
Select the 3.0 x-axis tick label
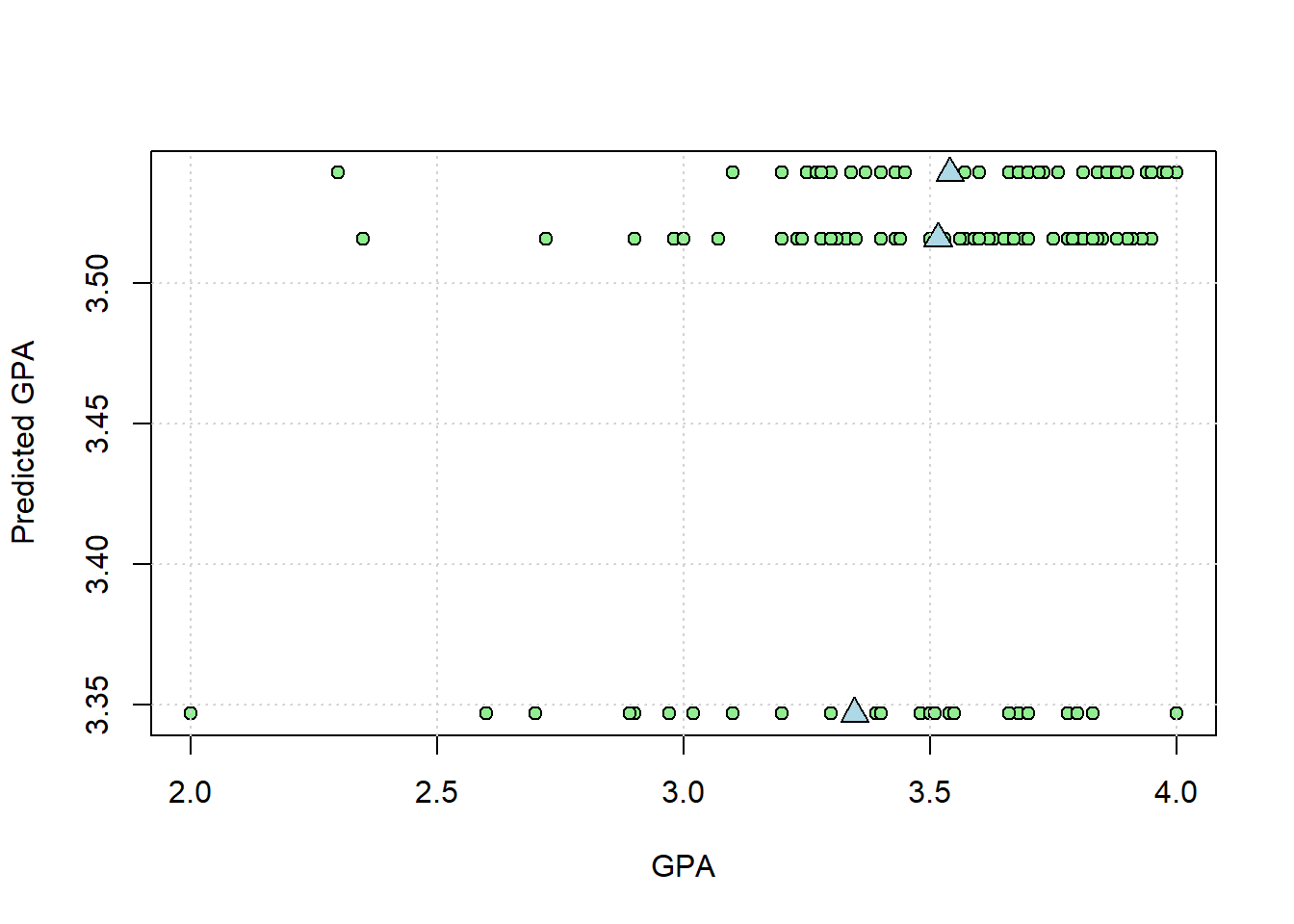tap(683, 792)
